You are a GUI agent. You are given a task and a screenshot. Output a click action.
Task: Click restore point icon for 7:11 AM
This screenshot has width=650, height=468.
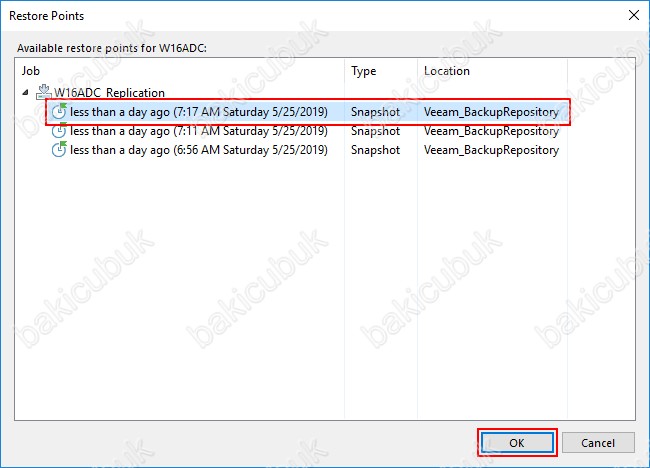pos(59,131)
